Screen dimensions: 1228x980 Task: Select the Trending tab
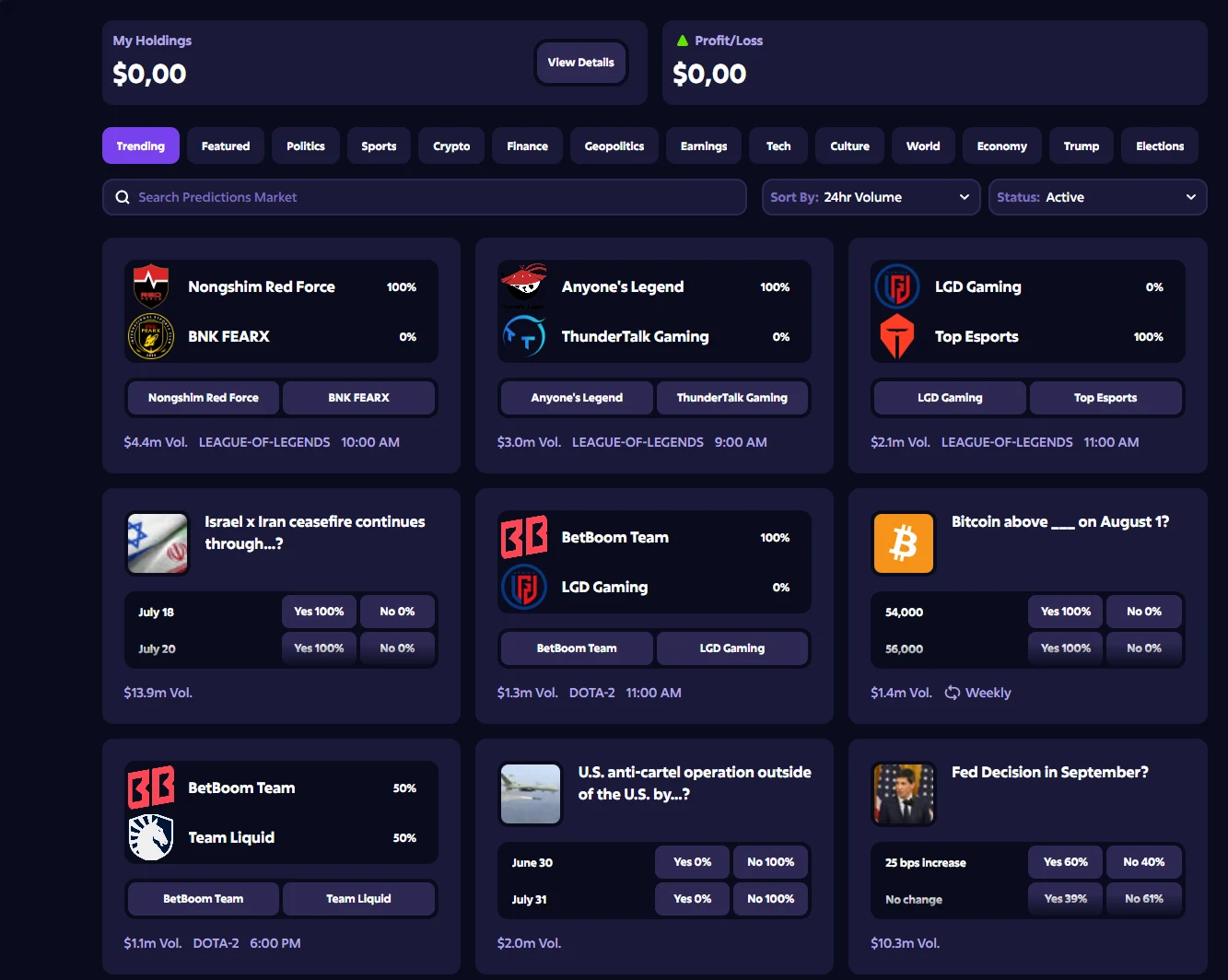click(x=141, y=146)
